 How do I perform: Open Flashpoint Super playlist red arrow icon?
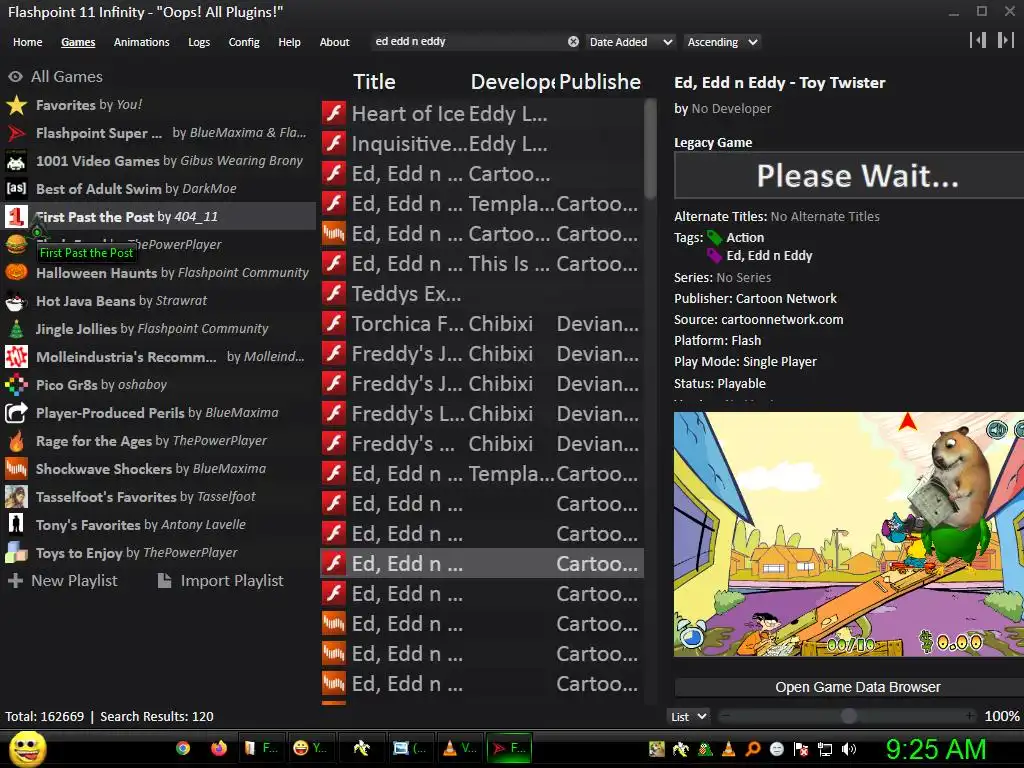point(16,133)
